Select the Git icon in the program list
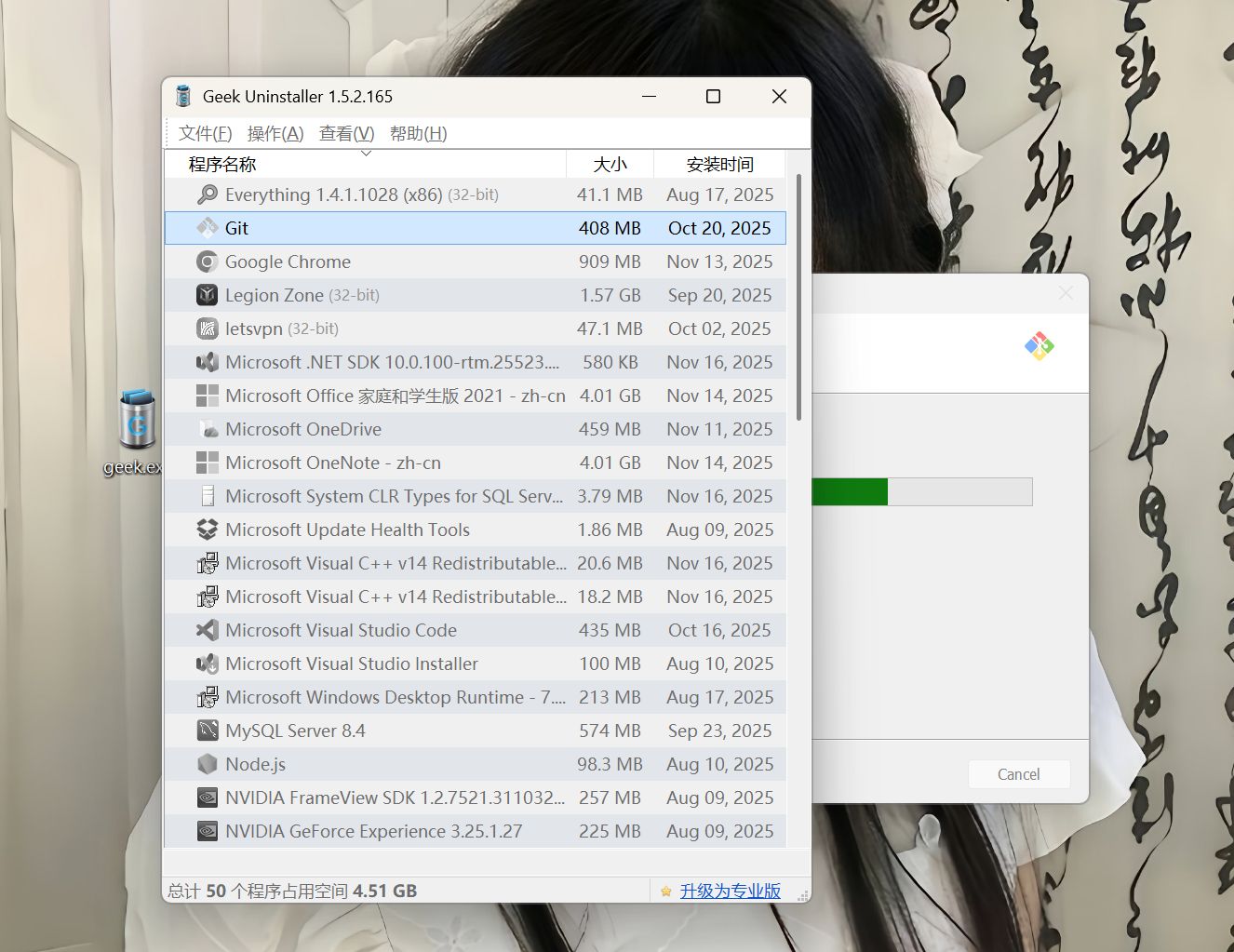The image size is (1234, 952). [207, 228]
